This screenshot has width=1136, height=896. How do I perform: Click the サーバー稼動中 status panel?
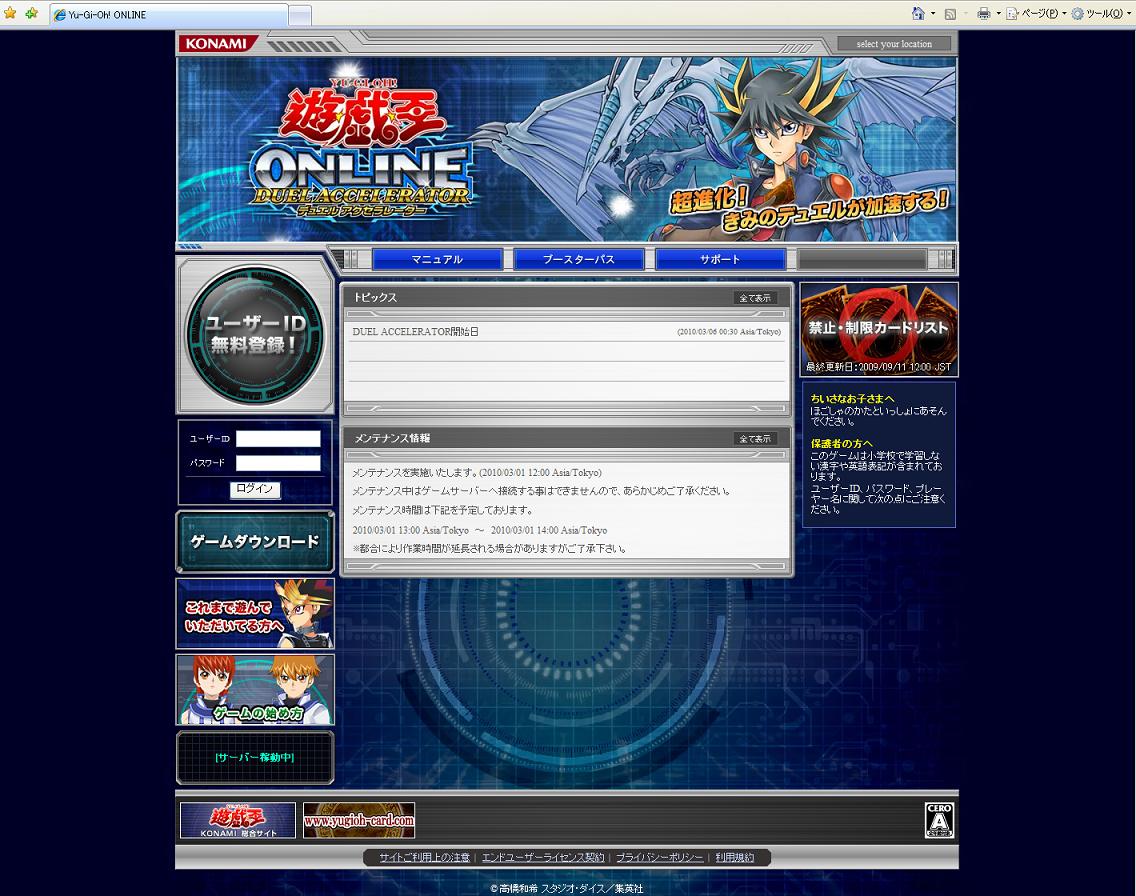point(255,758)
